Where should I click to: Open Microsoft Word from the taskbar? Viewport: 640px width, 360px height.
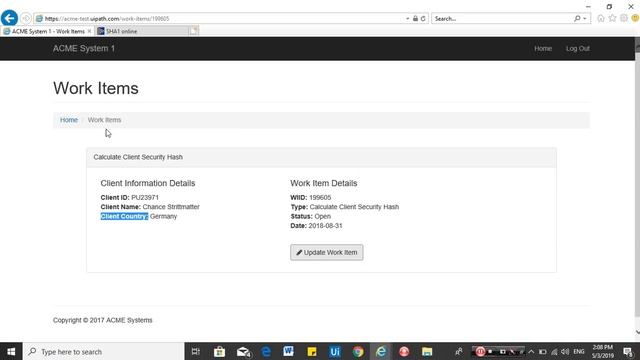(289, 351)
